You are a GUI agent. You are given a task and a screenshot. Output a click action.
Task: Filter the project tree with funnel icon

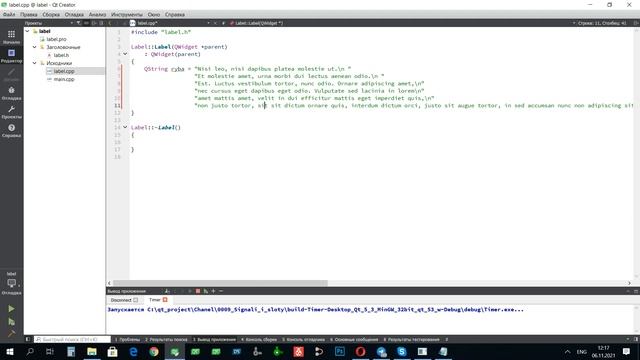point(78,23)
